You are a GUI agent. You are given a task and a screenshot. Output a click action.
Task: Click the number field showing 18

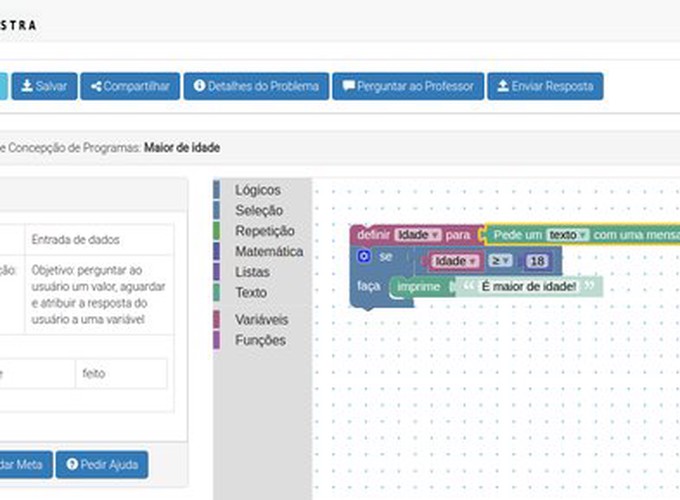[537, 261]
